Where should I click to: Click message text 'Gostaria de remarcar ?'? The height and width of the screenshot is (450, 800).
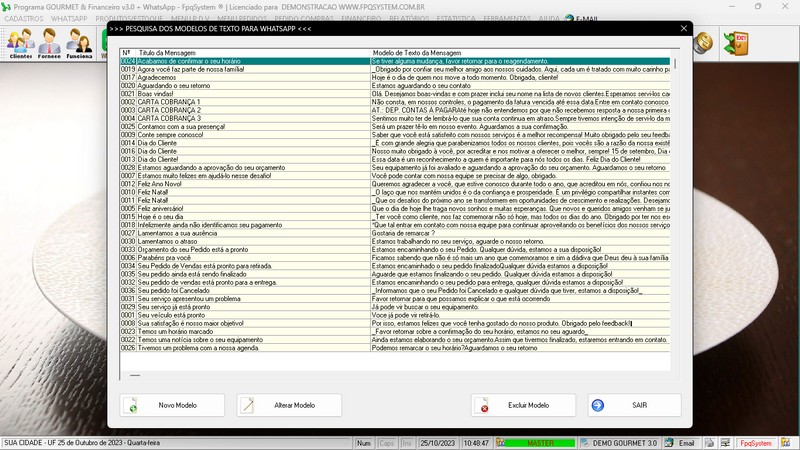(x=404, y=233)
